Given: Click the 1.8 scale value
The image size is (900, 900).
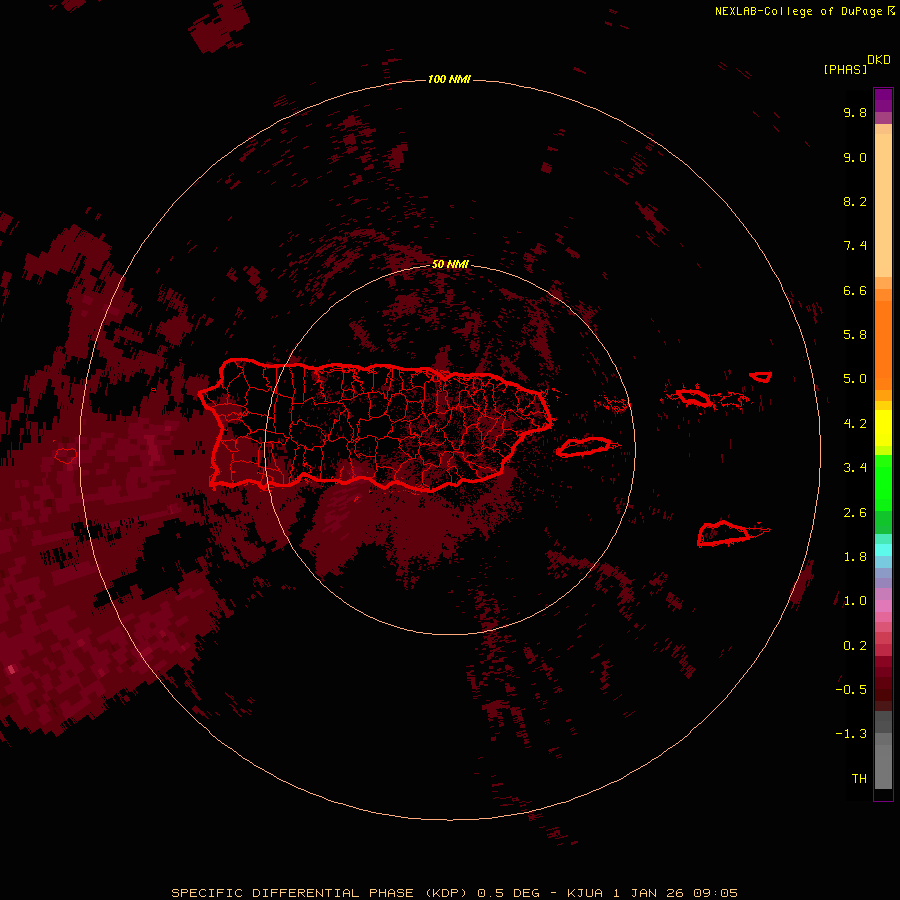Looking at the screenshot, I should [855, 557].
